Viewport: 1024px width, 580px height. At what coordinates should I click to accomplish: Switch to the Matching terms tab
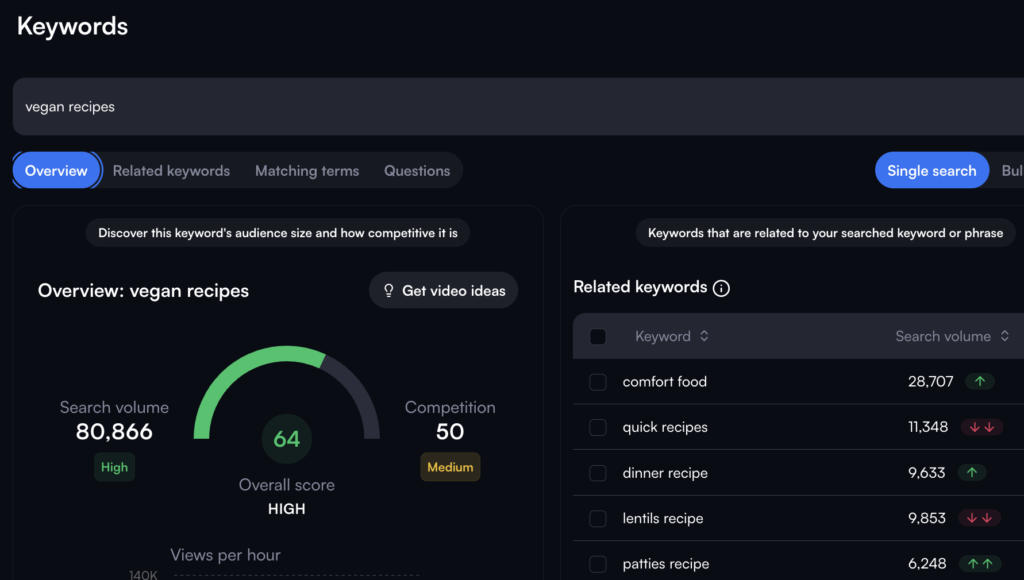pos(307,170)
